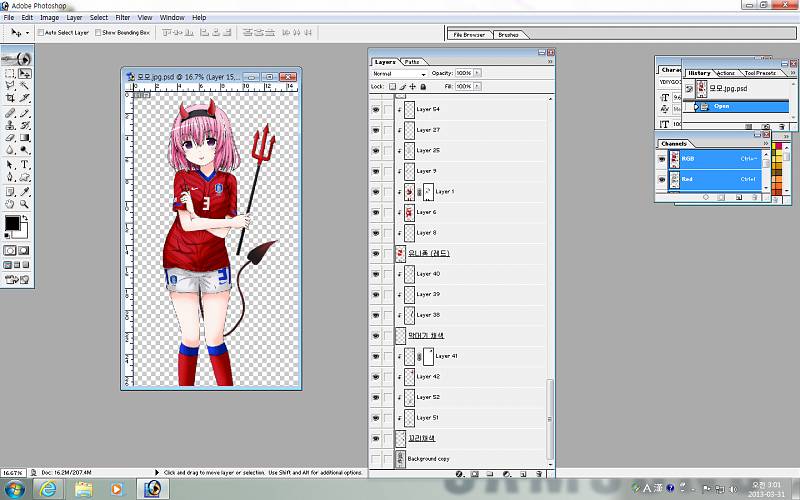Open the Filter menu
The width and height of the screenshot is (800, 500).
coord(122,17)
